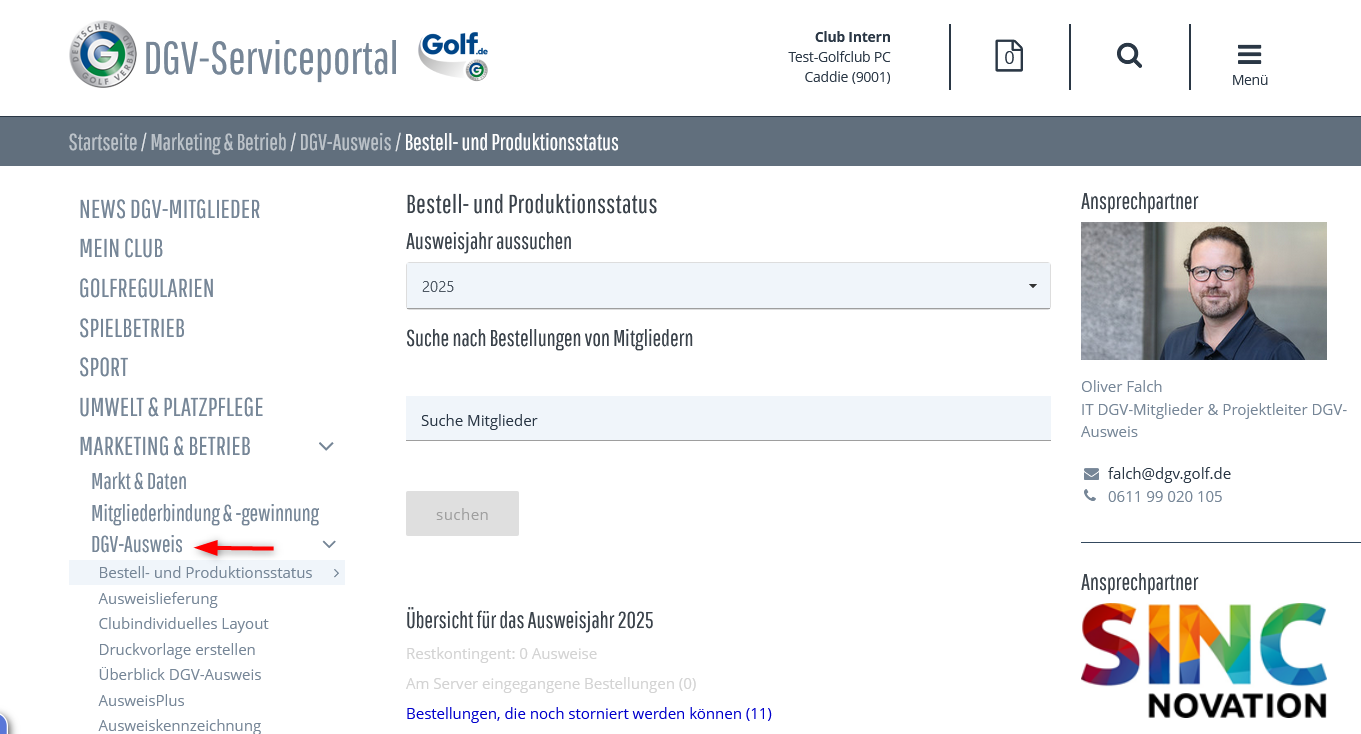Select Golfregularien in sidebar menu
This screenshot has height=734, width=1361.
146,288
